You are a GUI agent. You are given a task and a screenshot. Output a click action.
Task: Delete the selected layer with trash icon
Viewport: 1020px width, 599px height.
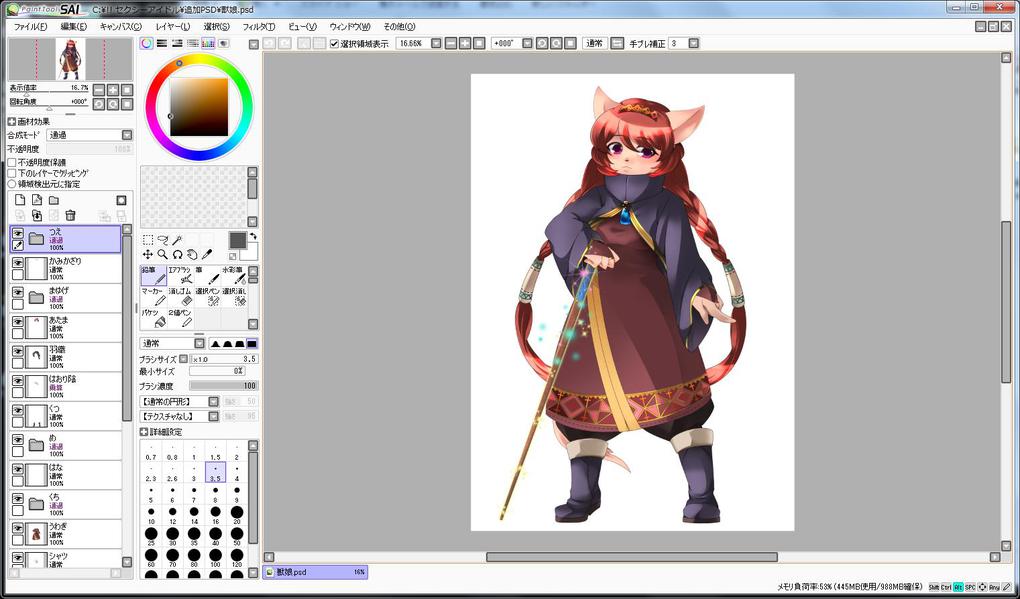click(x=71, y=215)
